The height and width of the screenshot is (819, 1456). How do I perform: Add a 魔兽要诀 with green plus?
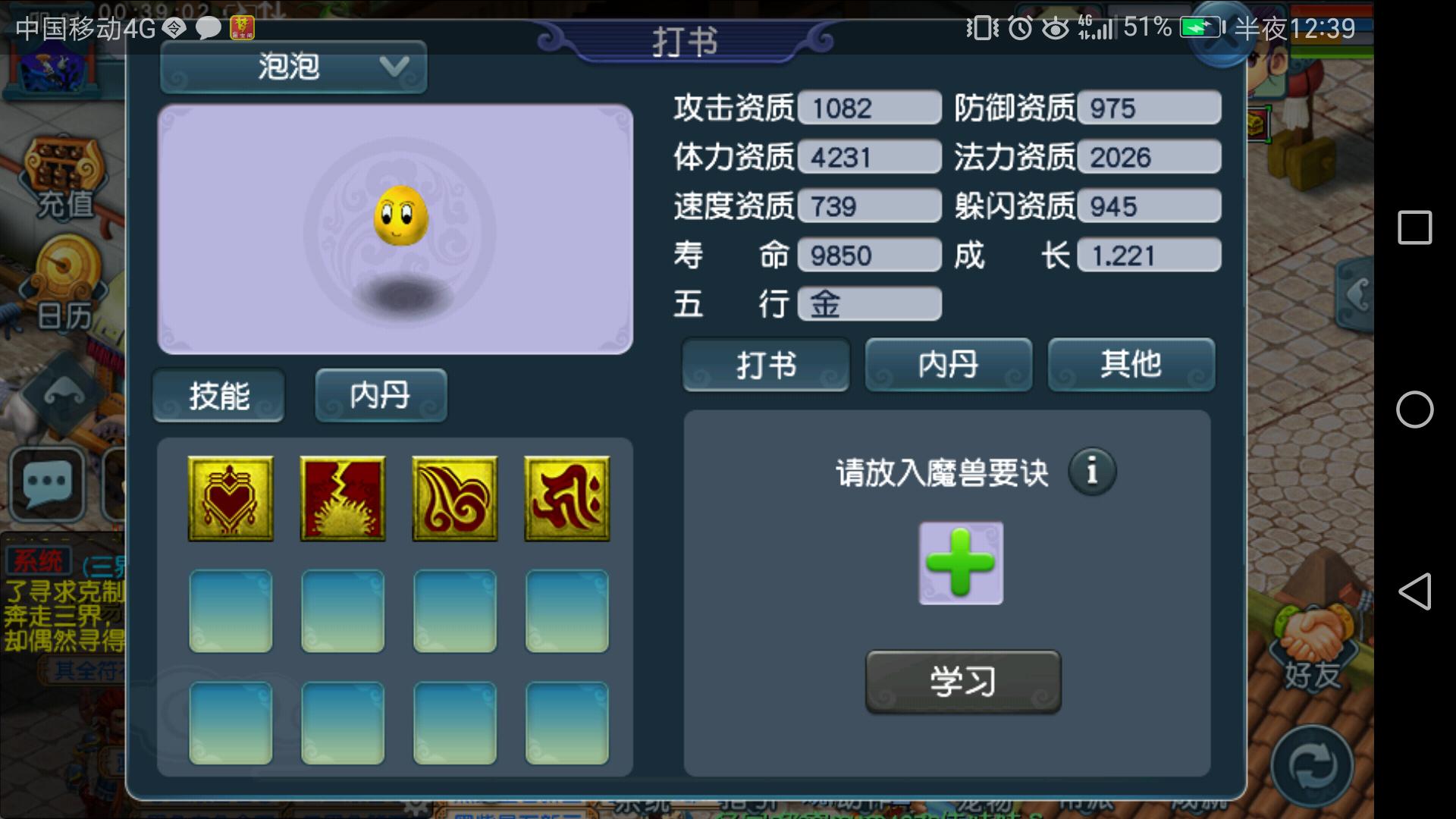click(x=961, y=563)
